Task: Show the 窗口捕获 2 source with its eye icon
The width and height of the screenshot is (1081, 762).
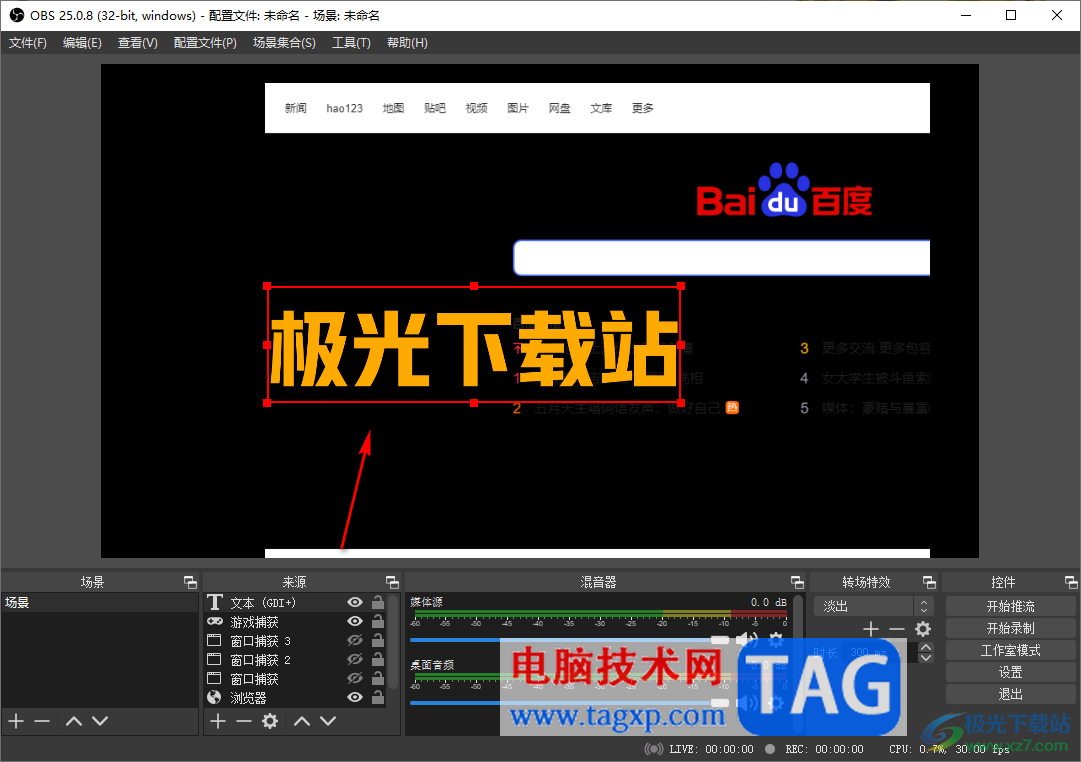Action: coord(355,659)
